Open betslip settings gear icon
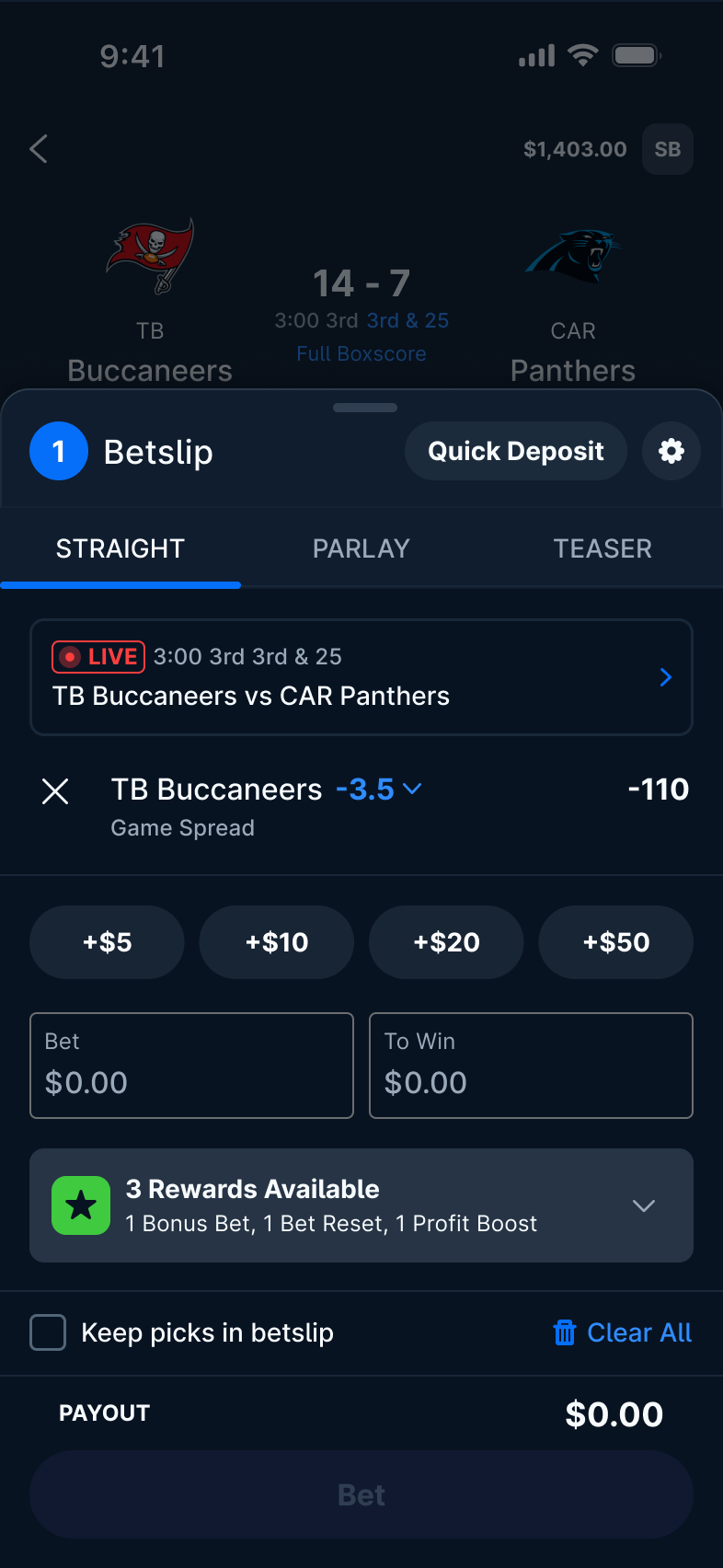This screenshot has width=723, height=1568. pyautogui.click(x=671, y=451)
